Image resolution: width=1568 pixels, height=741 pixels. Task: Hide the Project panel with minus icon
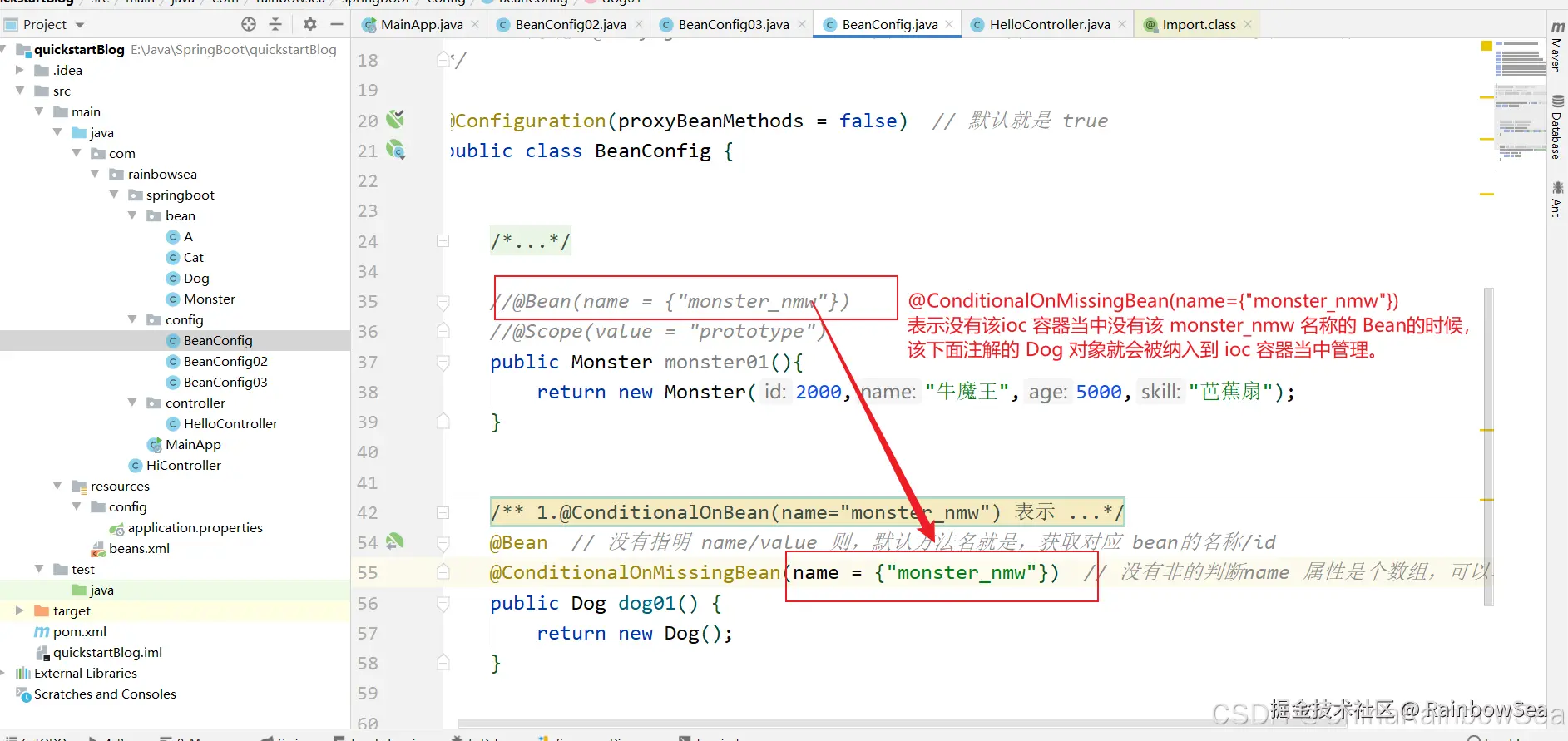(337, 24)
